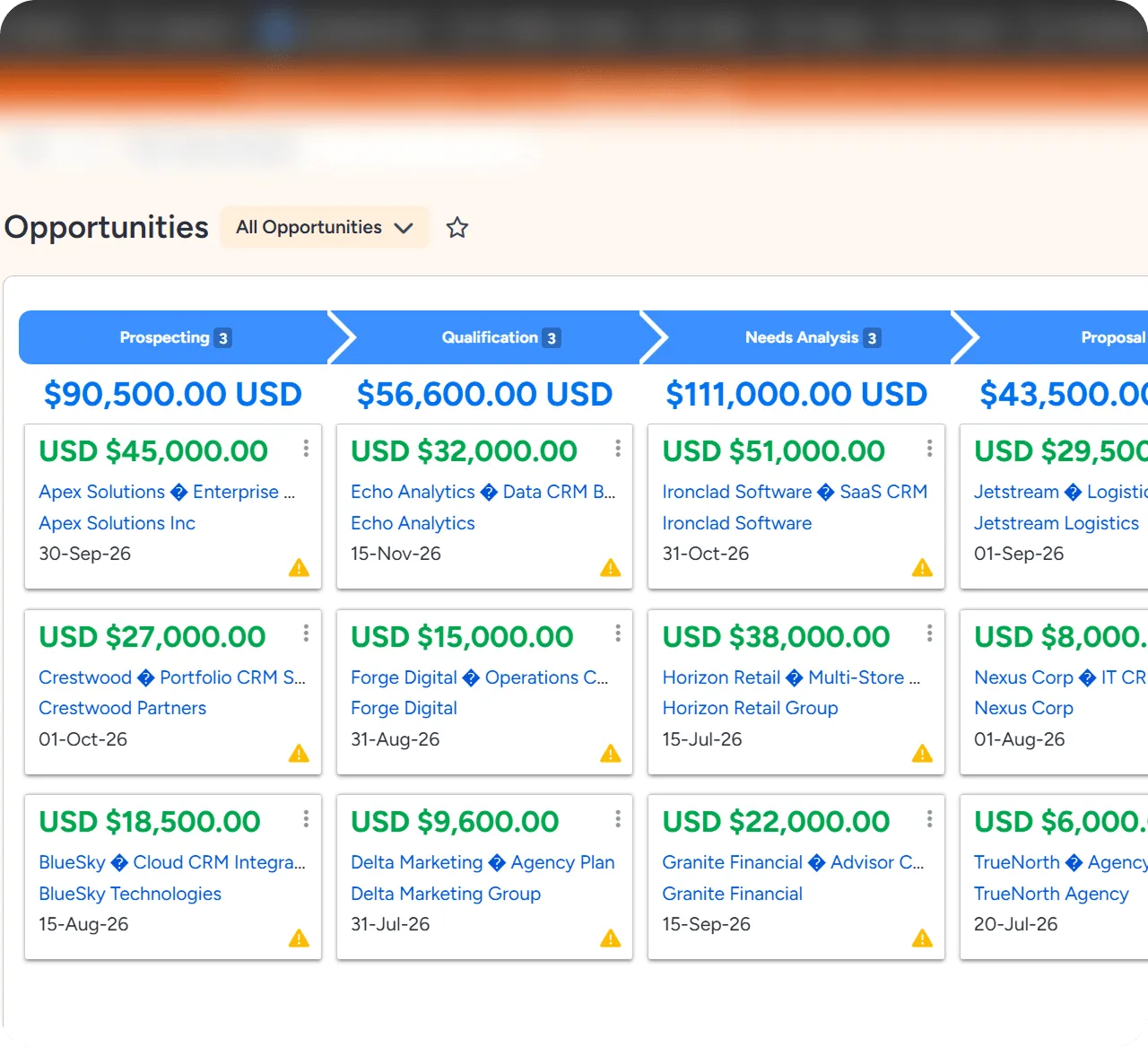This screenshot has height=1048, width=1148.
Task: Open the Crestwood Partners account link
Action: (122, 708)
